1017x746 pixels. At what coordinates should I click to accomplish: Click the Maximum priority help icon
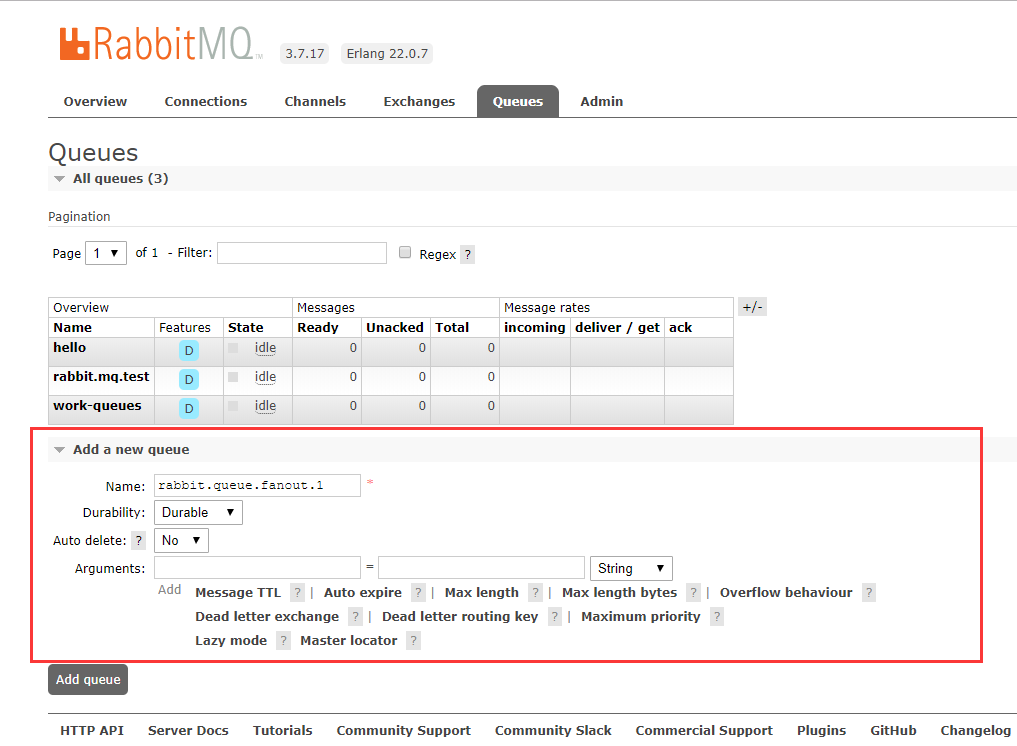point(715,616)
